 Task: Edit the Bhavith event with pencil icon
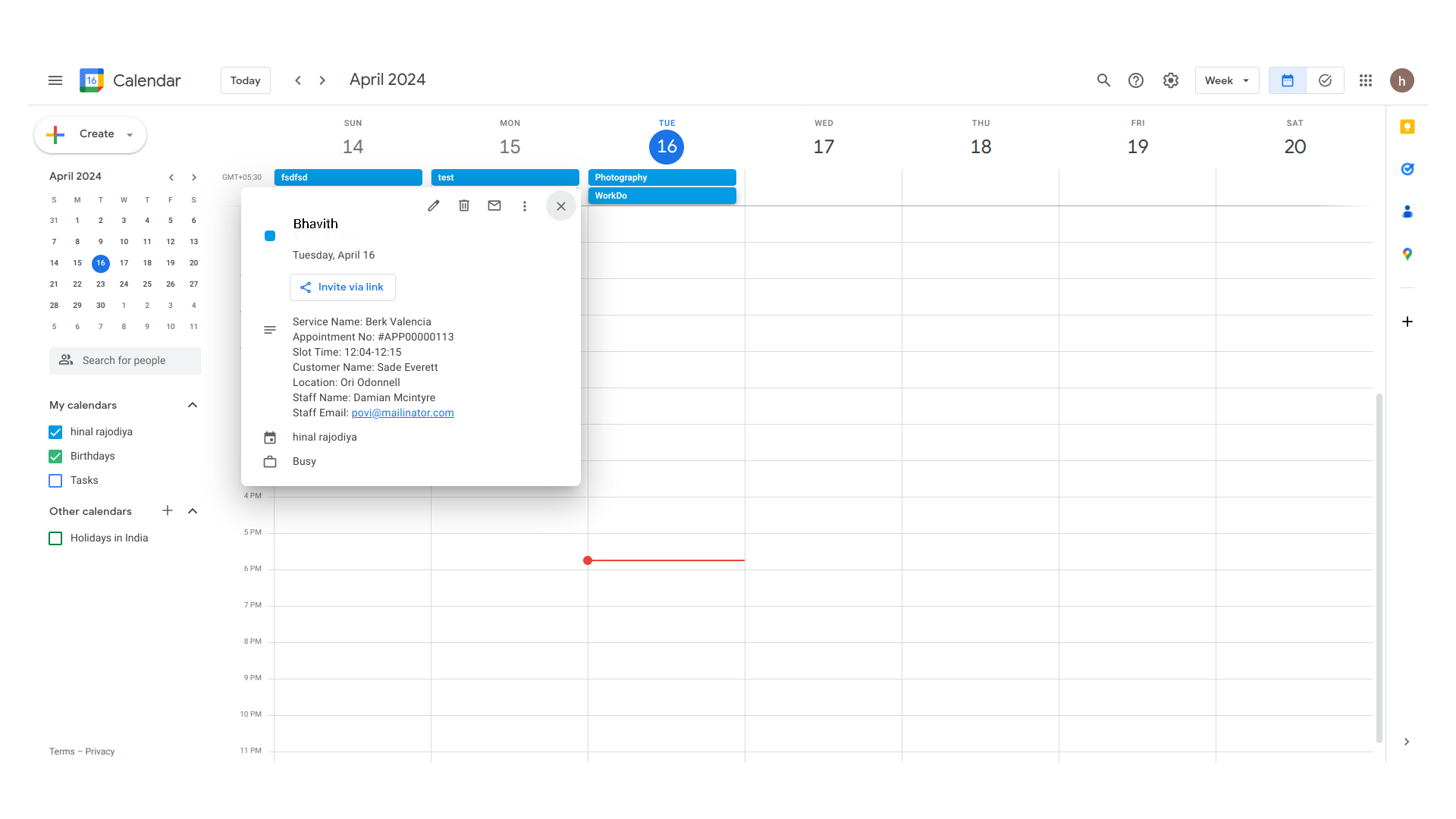click(x=433, y=206)
